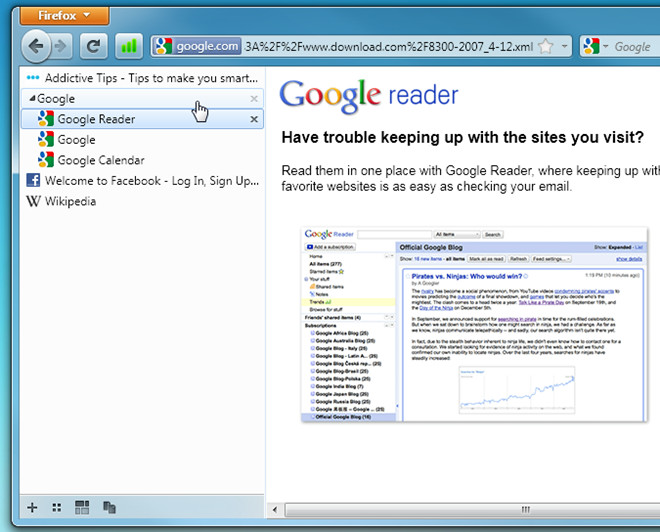Click the Google Reader preview screenshot

[474, 325]
